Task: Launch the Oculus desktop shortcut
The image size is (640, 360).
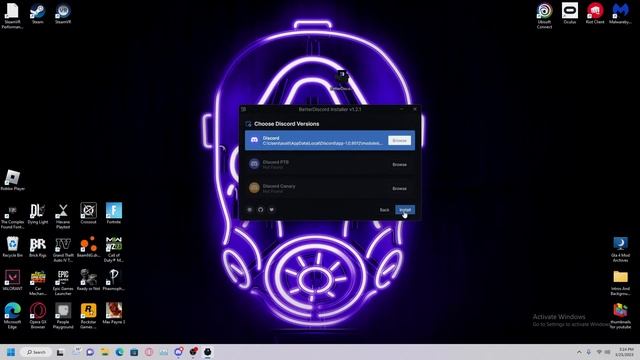Action: click(x=570, y=14)
